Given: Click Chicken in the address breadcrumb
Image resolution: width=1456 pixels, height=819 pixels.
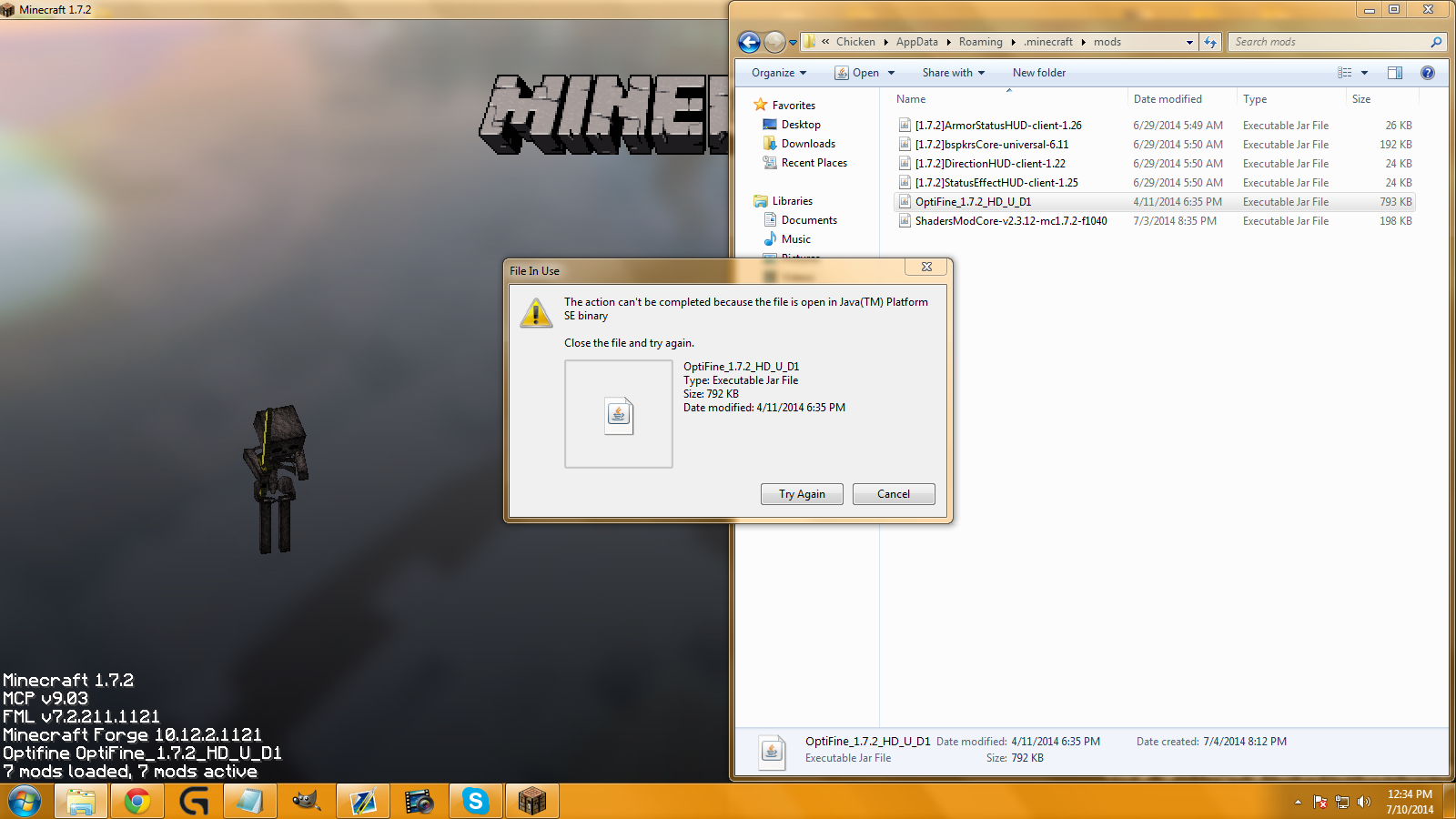Looking at the screenshot, I should [x=855, y=42].
